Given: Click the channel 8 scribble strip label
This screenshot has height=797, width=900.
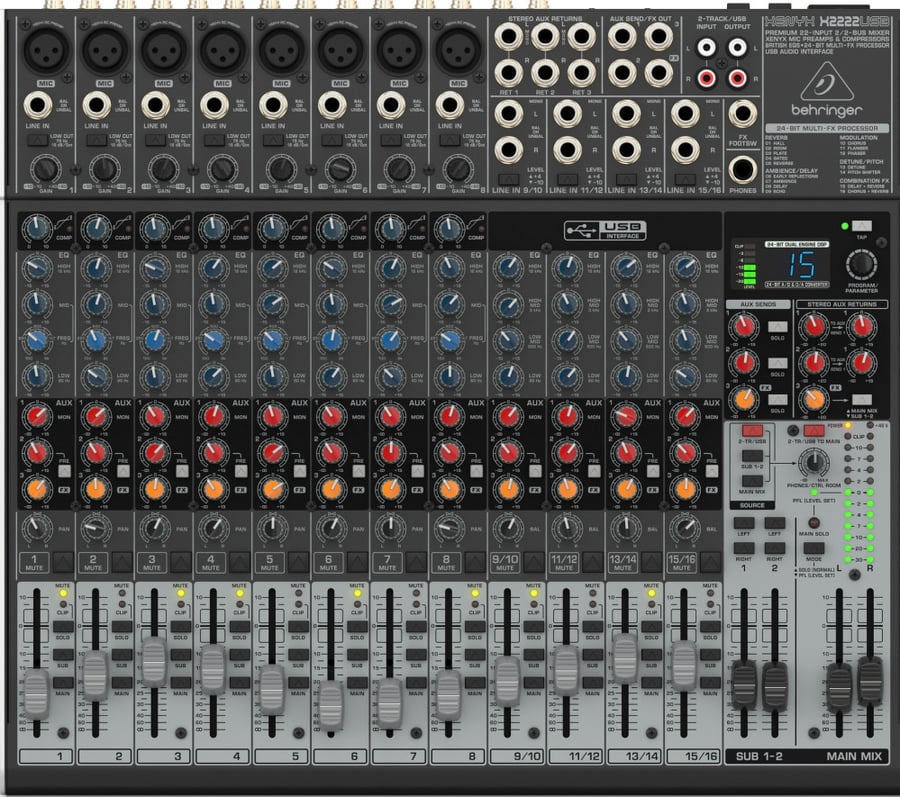Looking at the screenshot, I should tap(457, 756).
